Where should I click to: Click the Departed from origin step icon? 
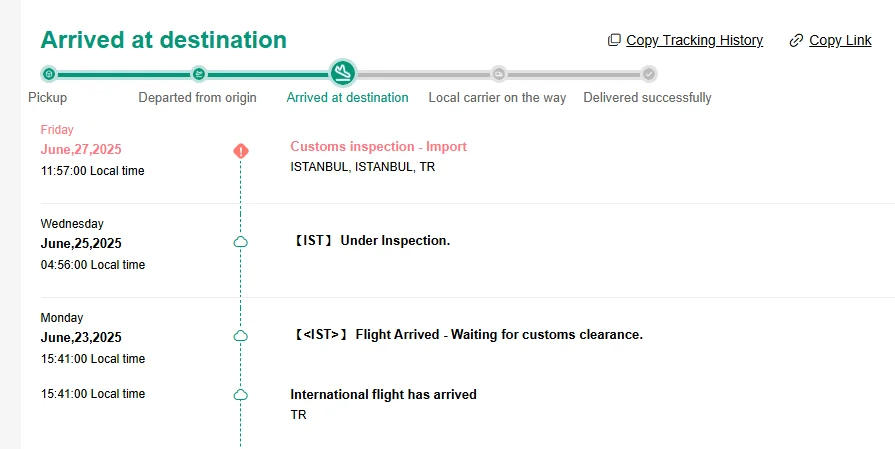[198, 74]
